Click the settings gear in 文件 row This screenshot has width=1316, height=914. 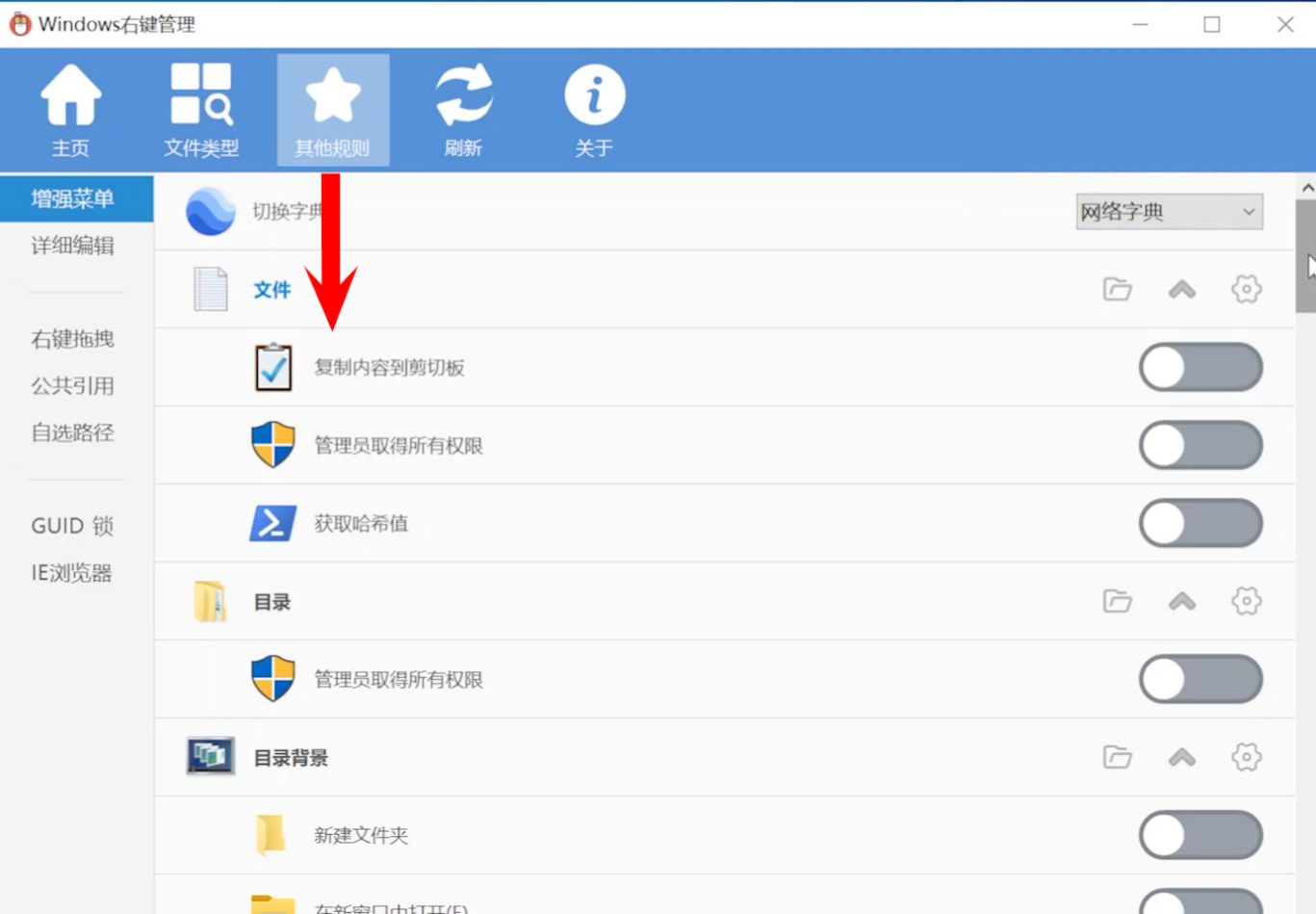tap(1246, 289)
